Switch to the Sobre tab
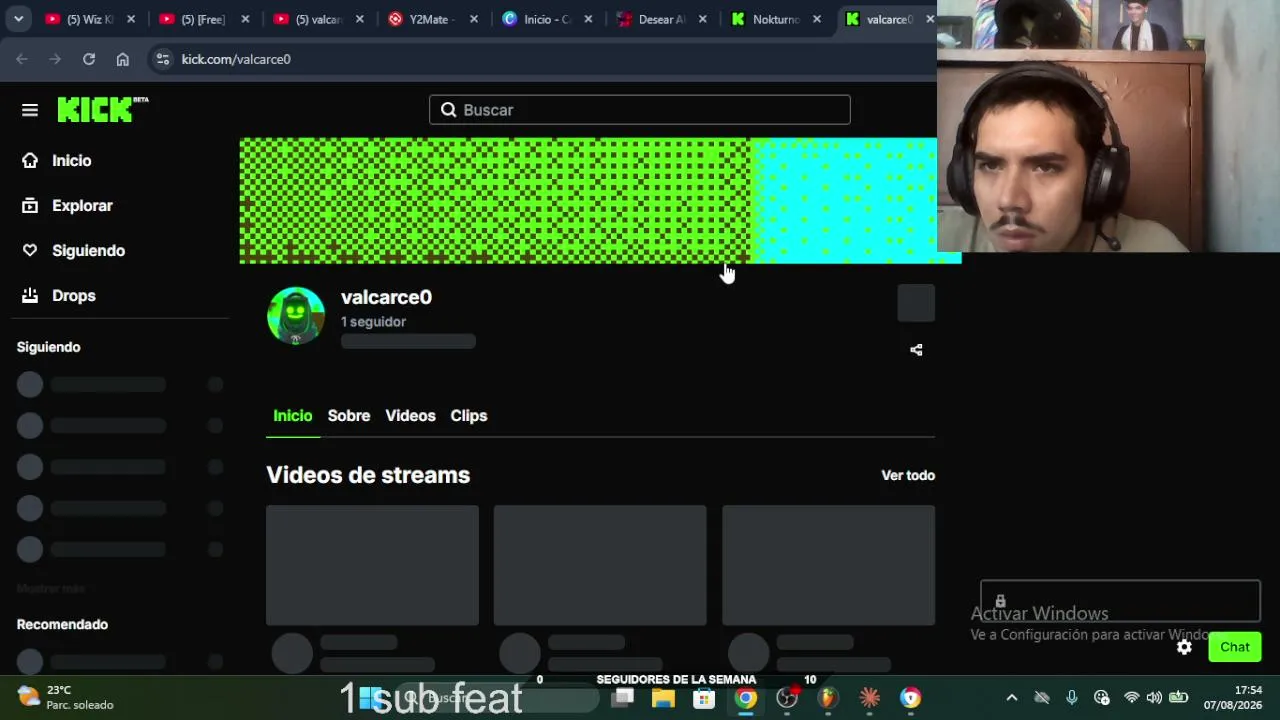Viewport: 1280px width, 720px height. coord(349,416)
